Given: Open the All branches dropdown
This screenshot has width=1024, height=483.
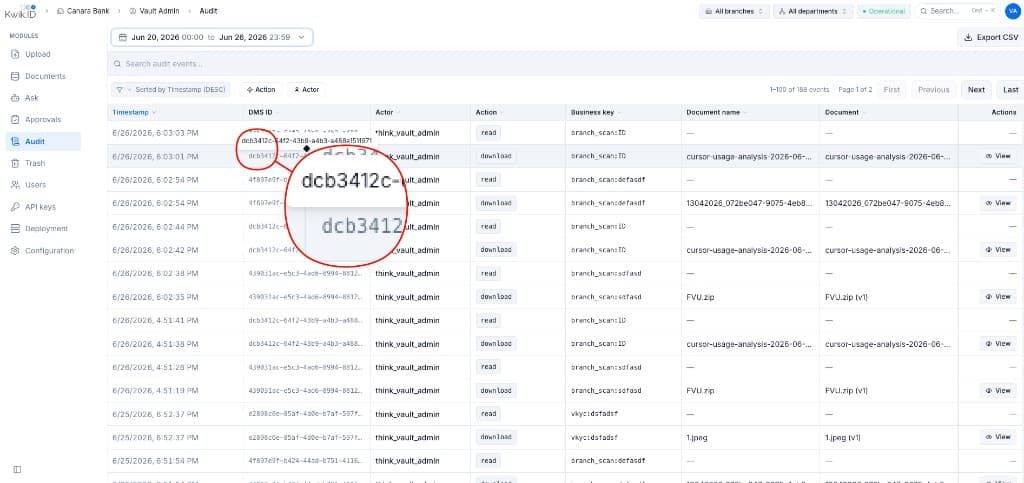Looking at the screenshot, I should coord(734,11).
